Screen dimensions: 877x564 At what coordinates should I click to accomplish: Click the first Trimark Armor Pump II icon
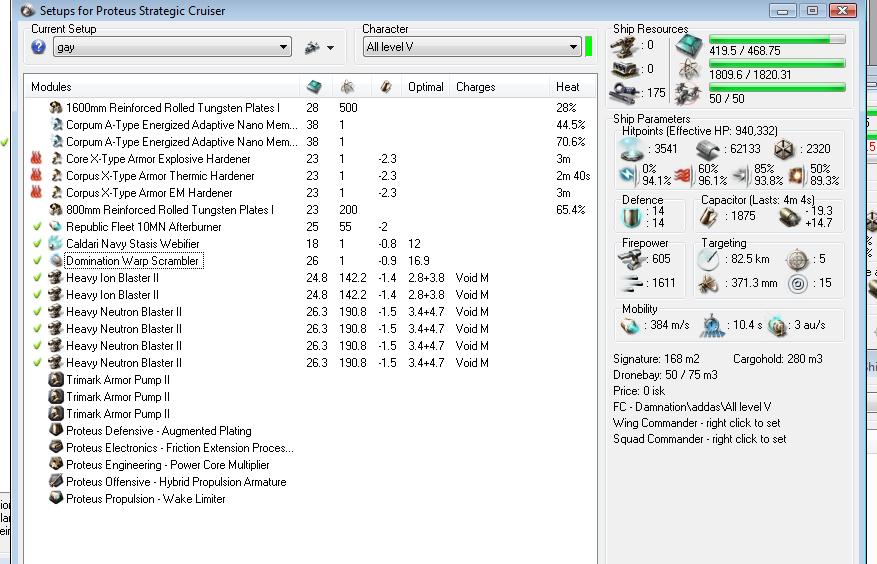[x=55, y=380]
